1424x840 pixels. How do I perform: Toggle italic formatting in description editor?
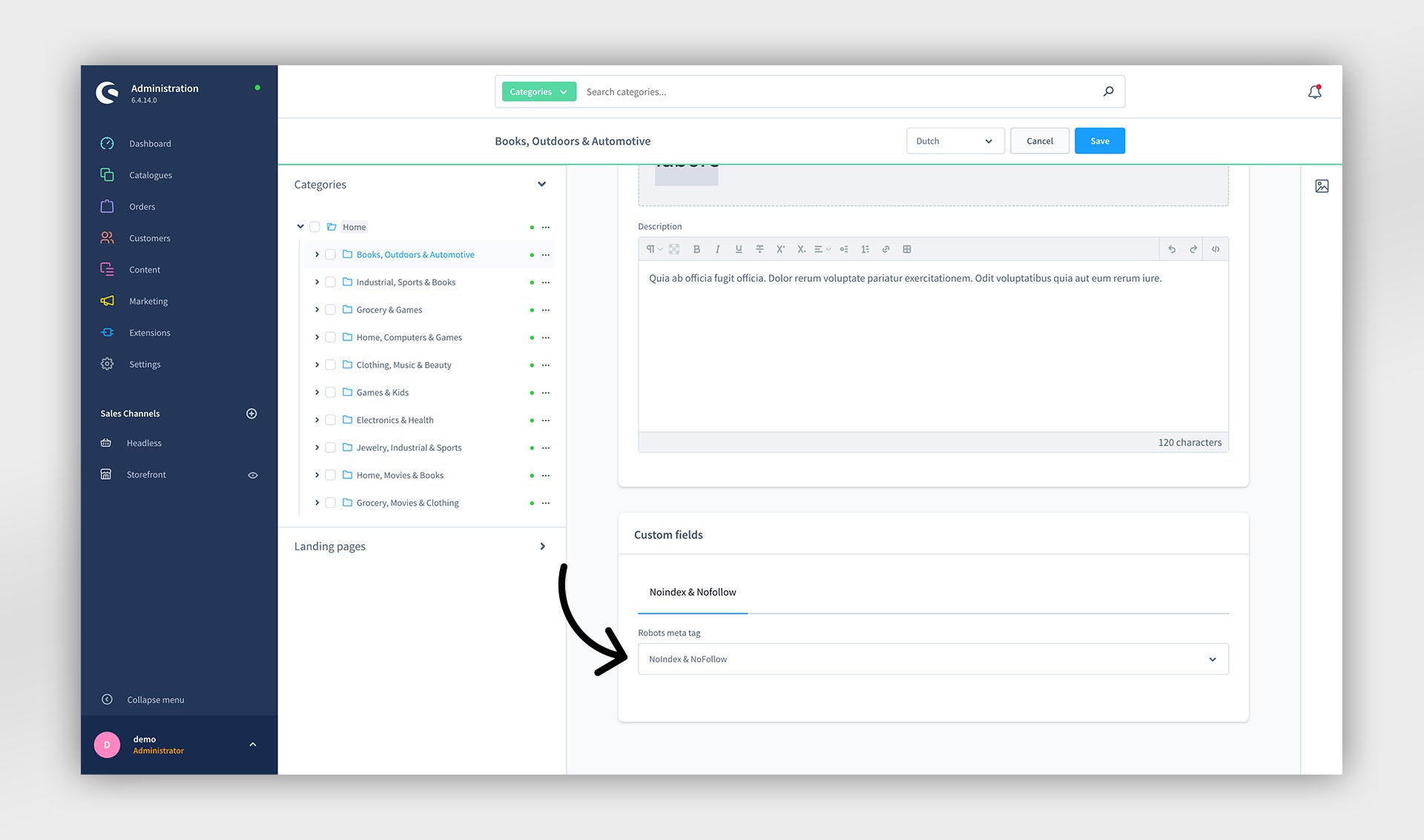[x=717, y=249]
